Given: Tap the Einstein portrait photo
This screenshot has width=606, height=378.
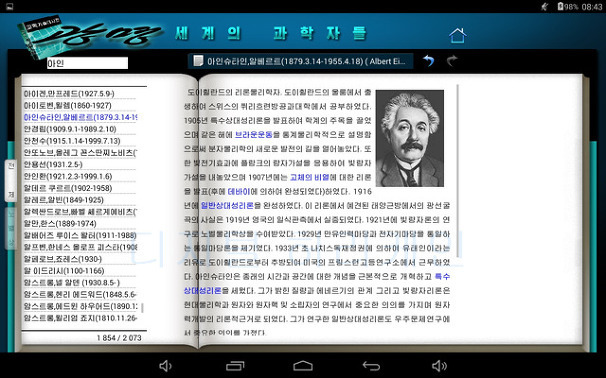Looking at the screenshot, I should (410, 138).
